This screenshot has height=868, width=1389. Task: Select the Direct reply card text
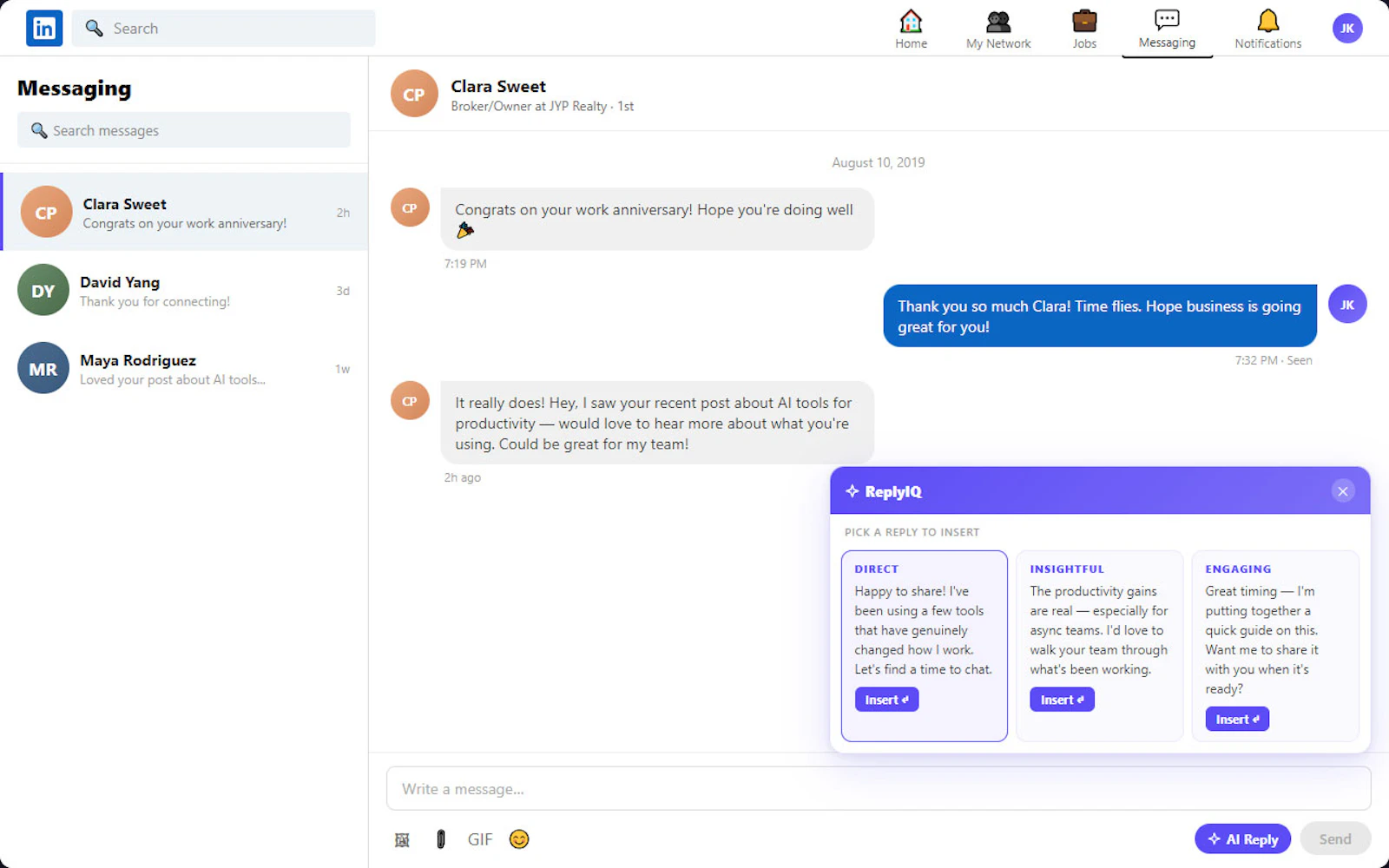point(924,630)
